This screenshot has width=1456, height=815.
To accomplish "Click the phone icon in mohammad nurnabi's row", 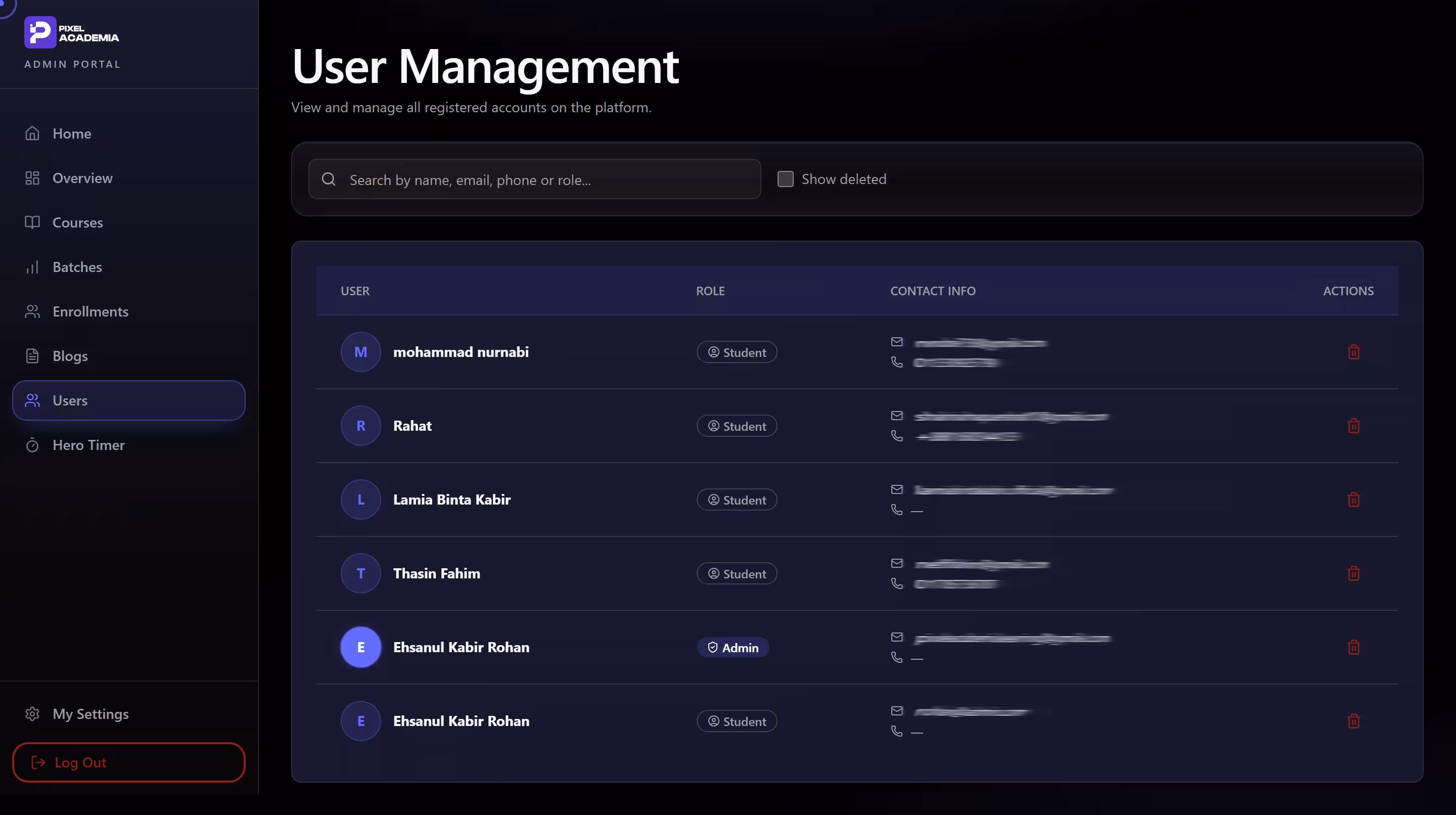I will click(x=897, y=361).
